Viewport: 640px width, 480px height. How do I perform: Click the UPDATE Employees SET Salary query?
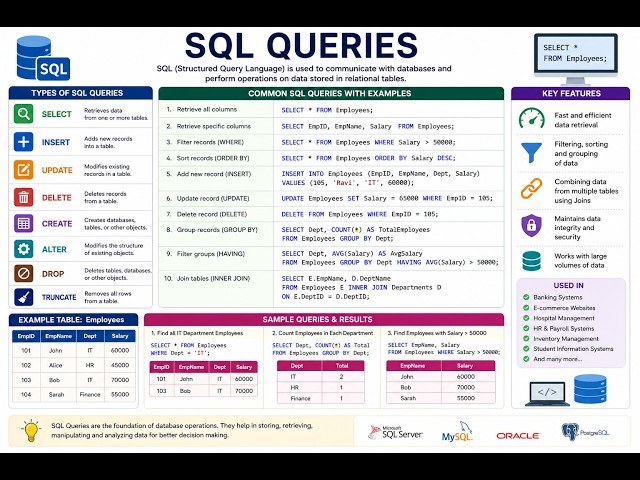(387, 198)
